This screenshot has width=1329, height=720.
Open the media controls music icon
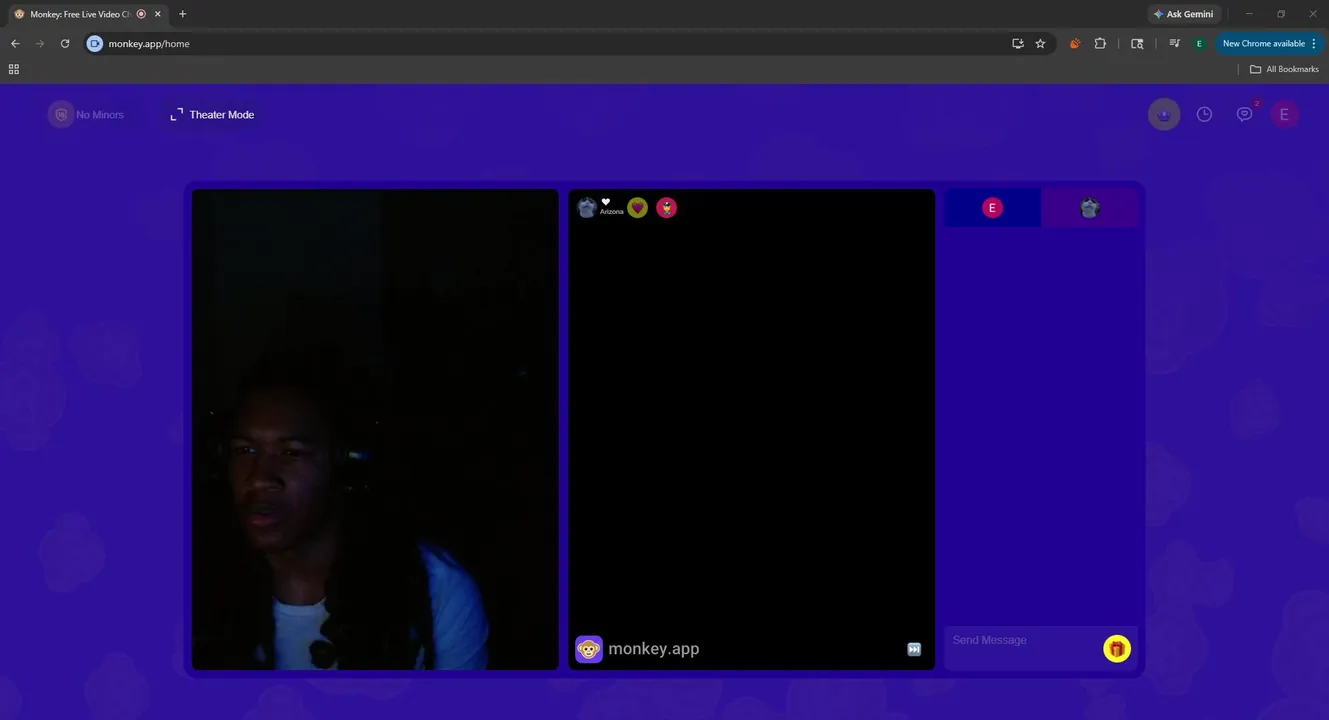[1174, 44]
